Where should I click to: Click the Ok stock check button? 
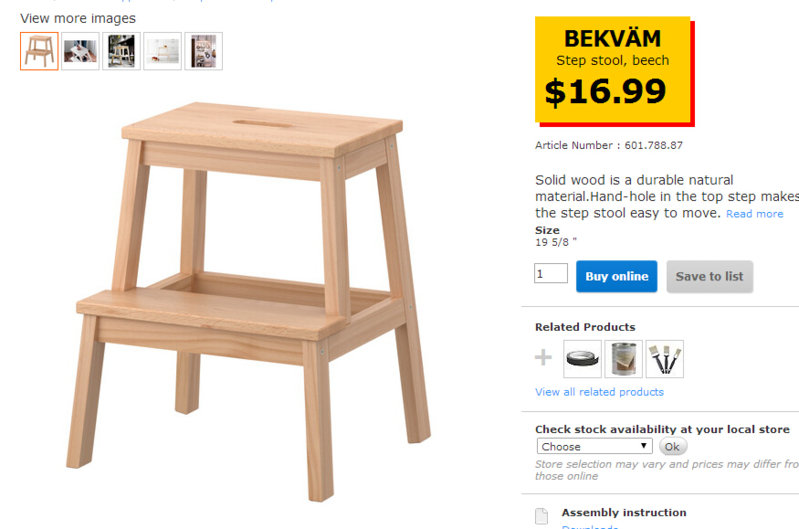(x=672, y=446)
